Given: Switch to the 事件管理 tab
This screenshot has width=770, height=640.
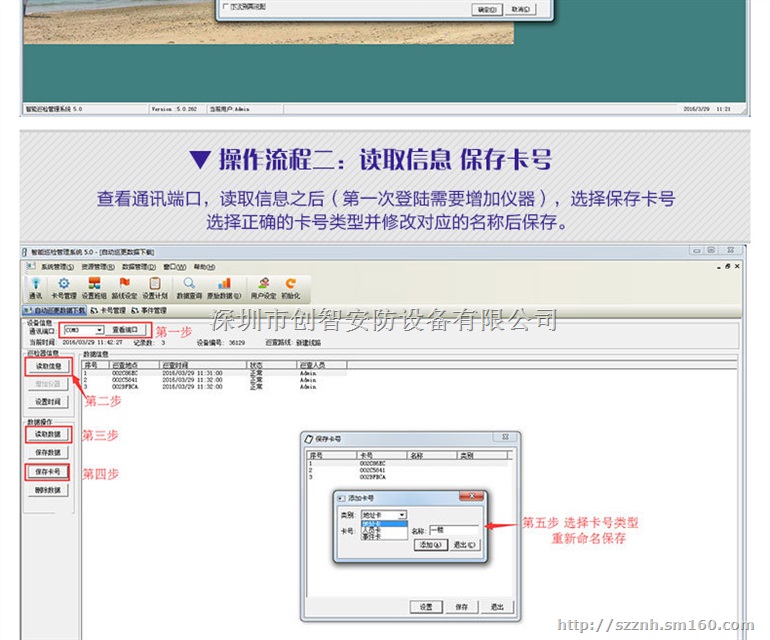Looking at the screenshot, I should point(149,310).
